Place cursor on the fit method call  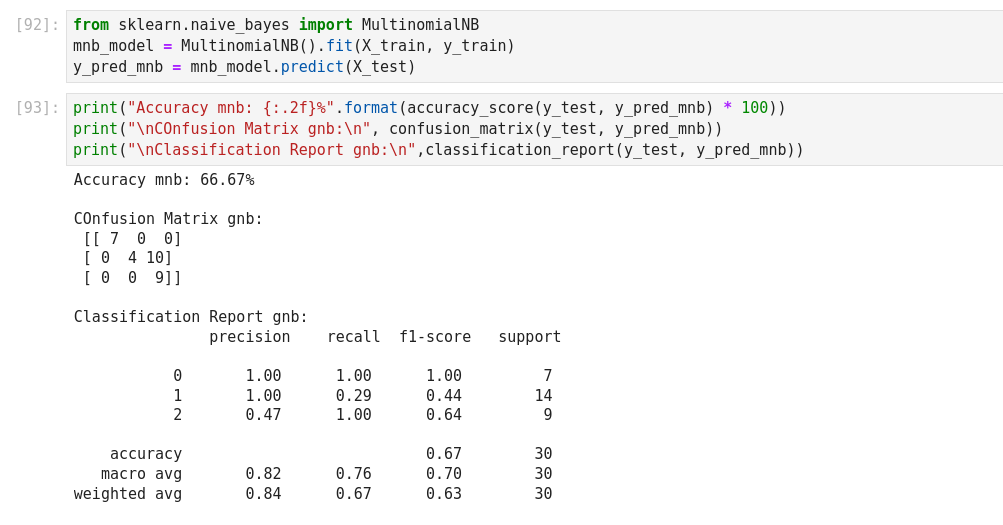[339, 46]
